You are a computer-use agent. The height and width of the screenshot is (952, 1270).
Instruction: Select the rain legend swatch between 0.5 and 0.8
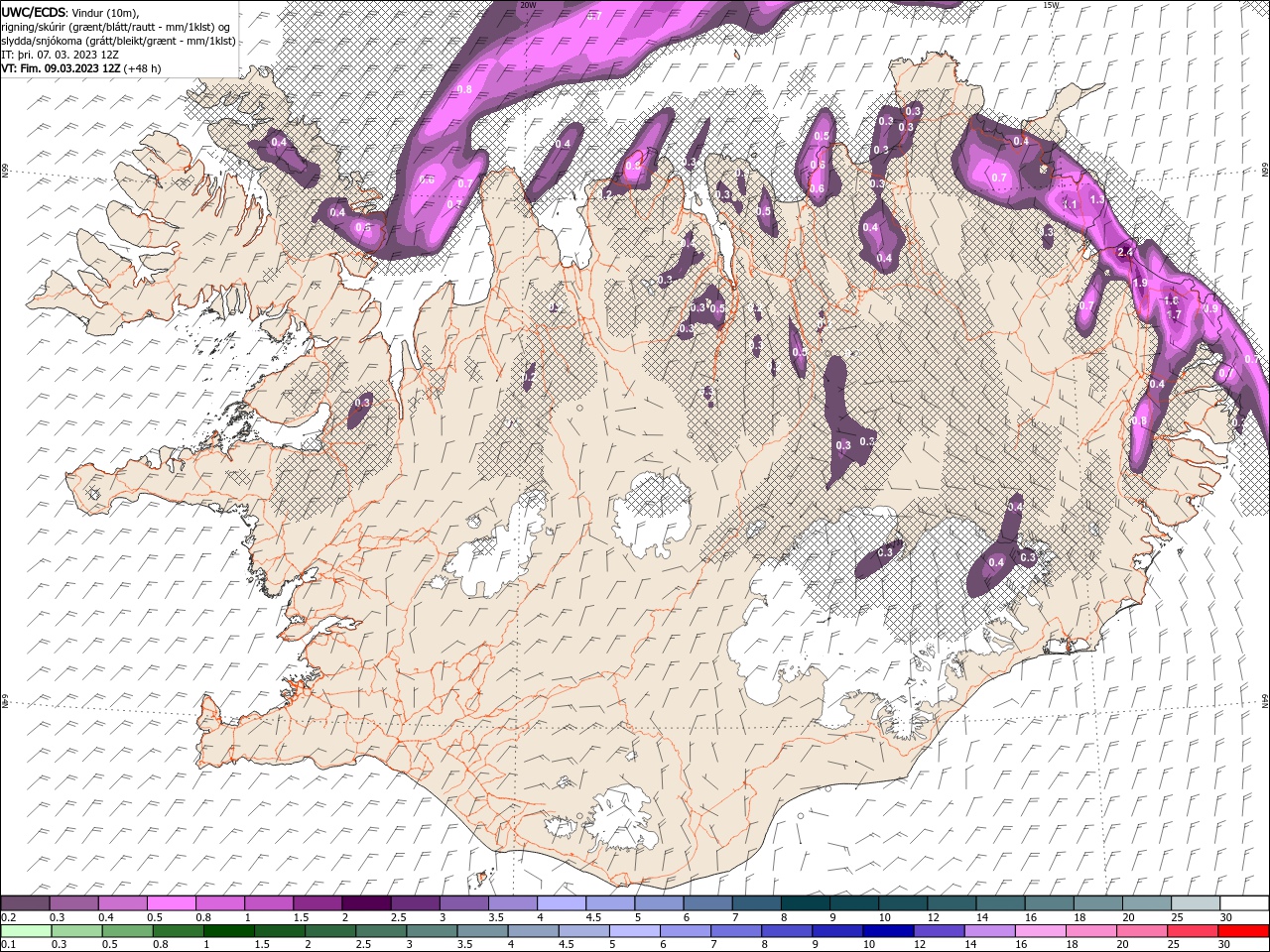click(x=127, y=931)
